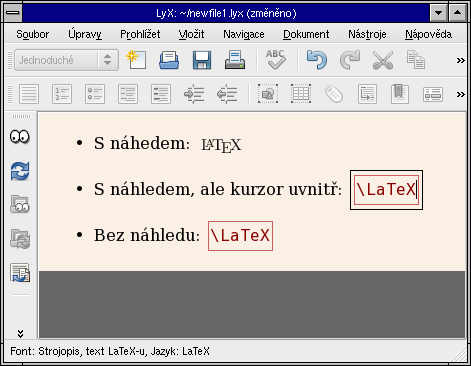The height and width of the screenshot is (366, 471).
Task: Insert figure float icon
Action: click(x=268, y=94)
